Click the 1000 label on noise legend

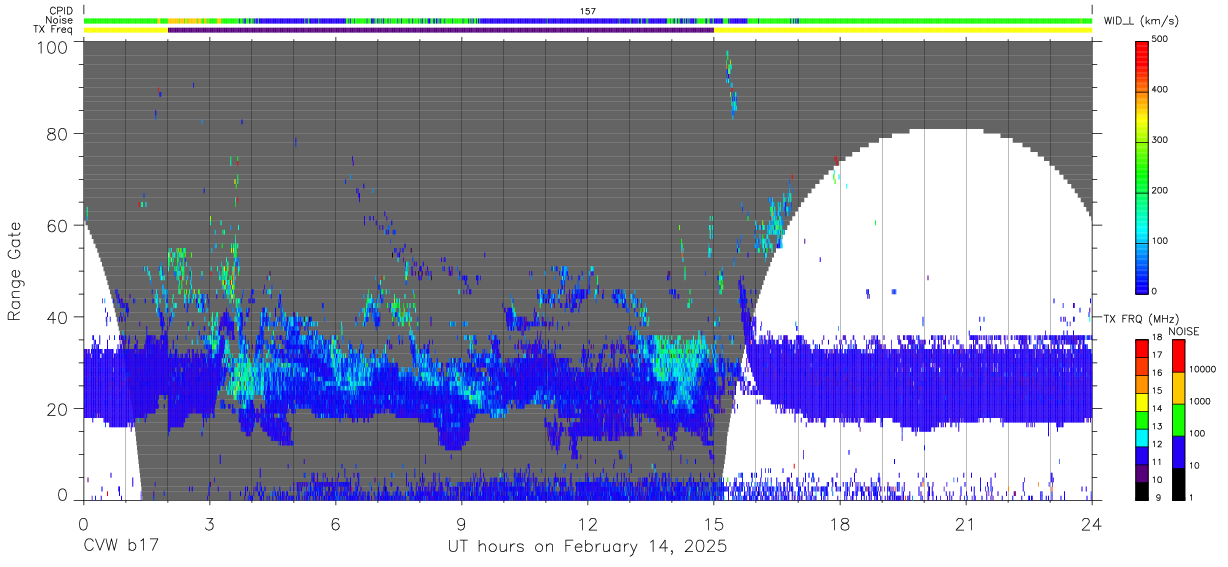(1200, 401)
